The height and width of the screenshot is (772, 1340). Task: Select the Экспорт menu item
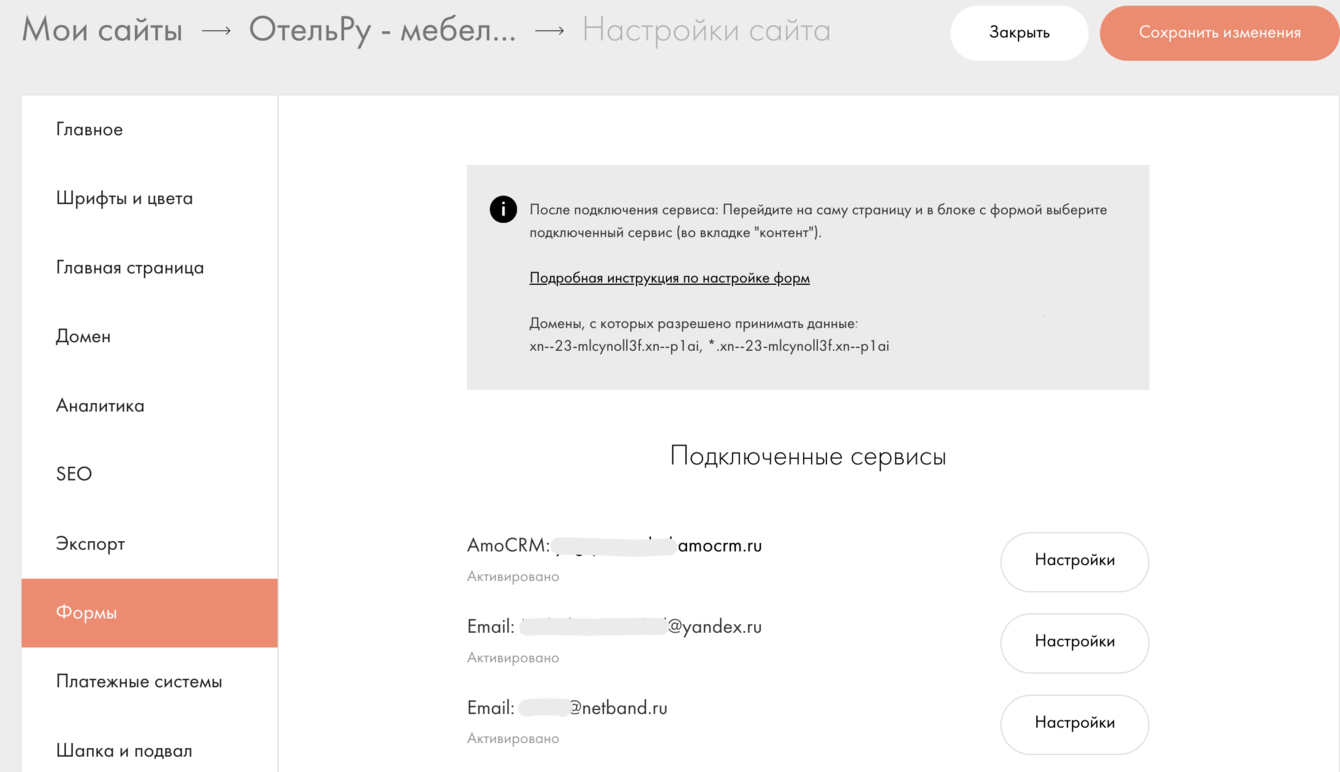pyautogui.click(x=90, y=544)
